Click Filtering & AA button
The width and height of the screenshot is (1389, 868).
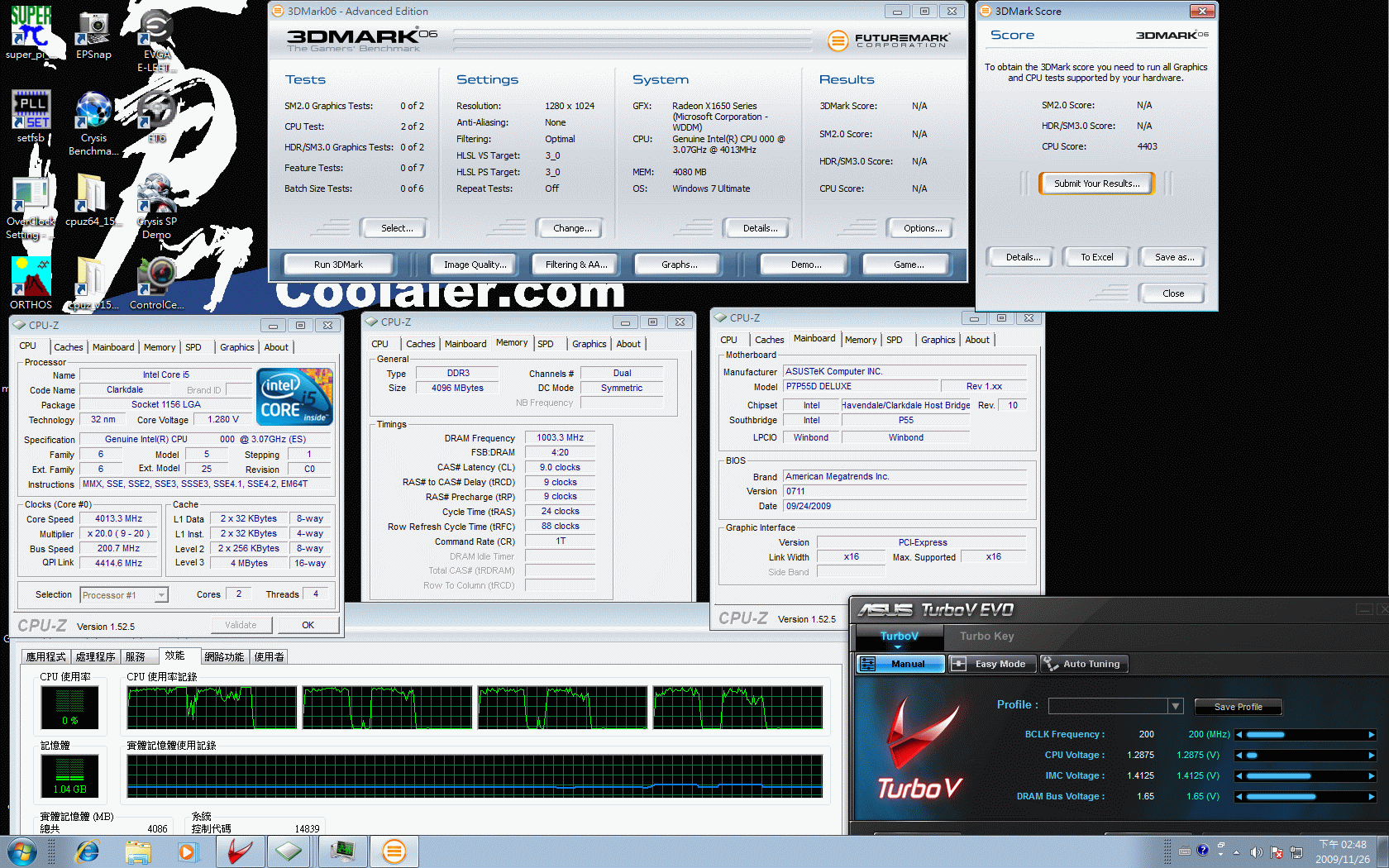click(x=576, y=265)
